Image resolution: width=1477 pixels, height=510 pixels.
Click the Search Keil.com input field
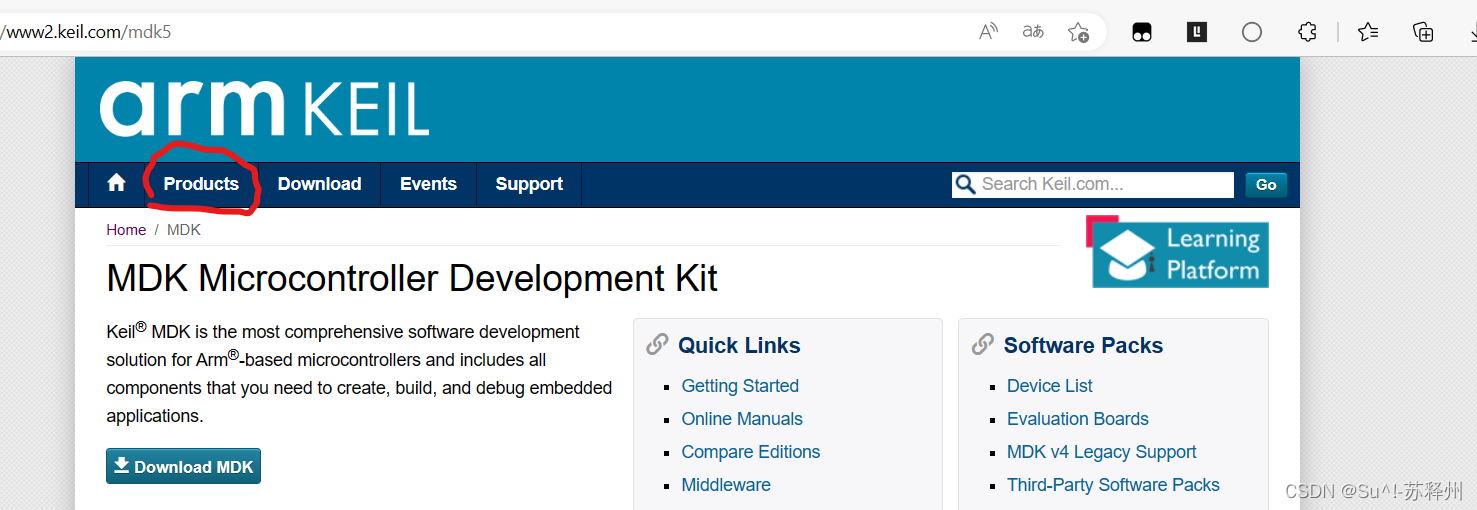pos(1093,184)
